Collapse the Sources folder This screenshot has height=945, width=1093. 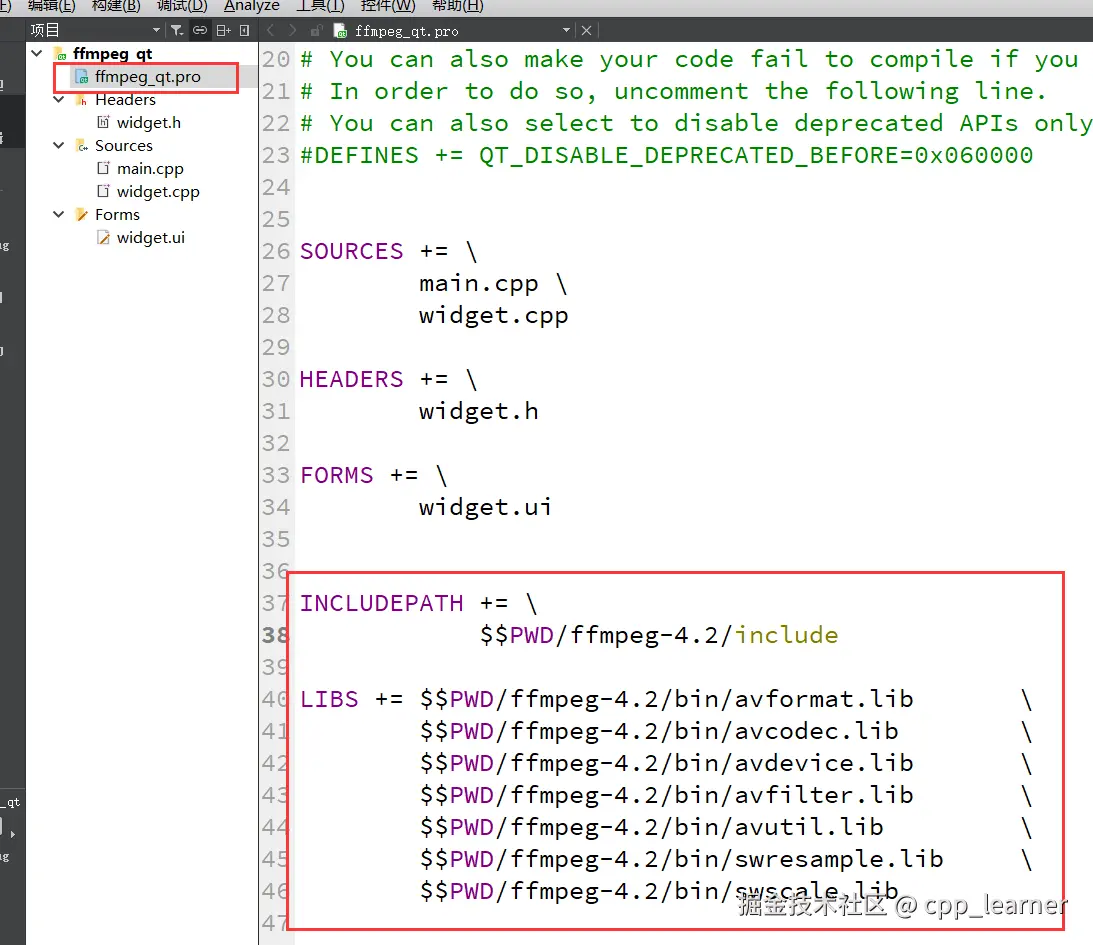[59, 146]
